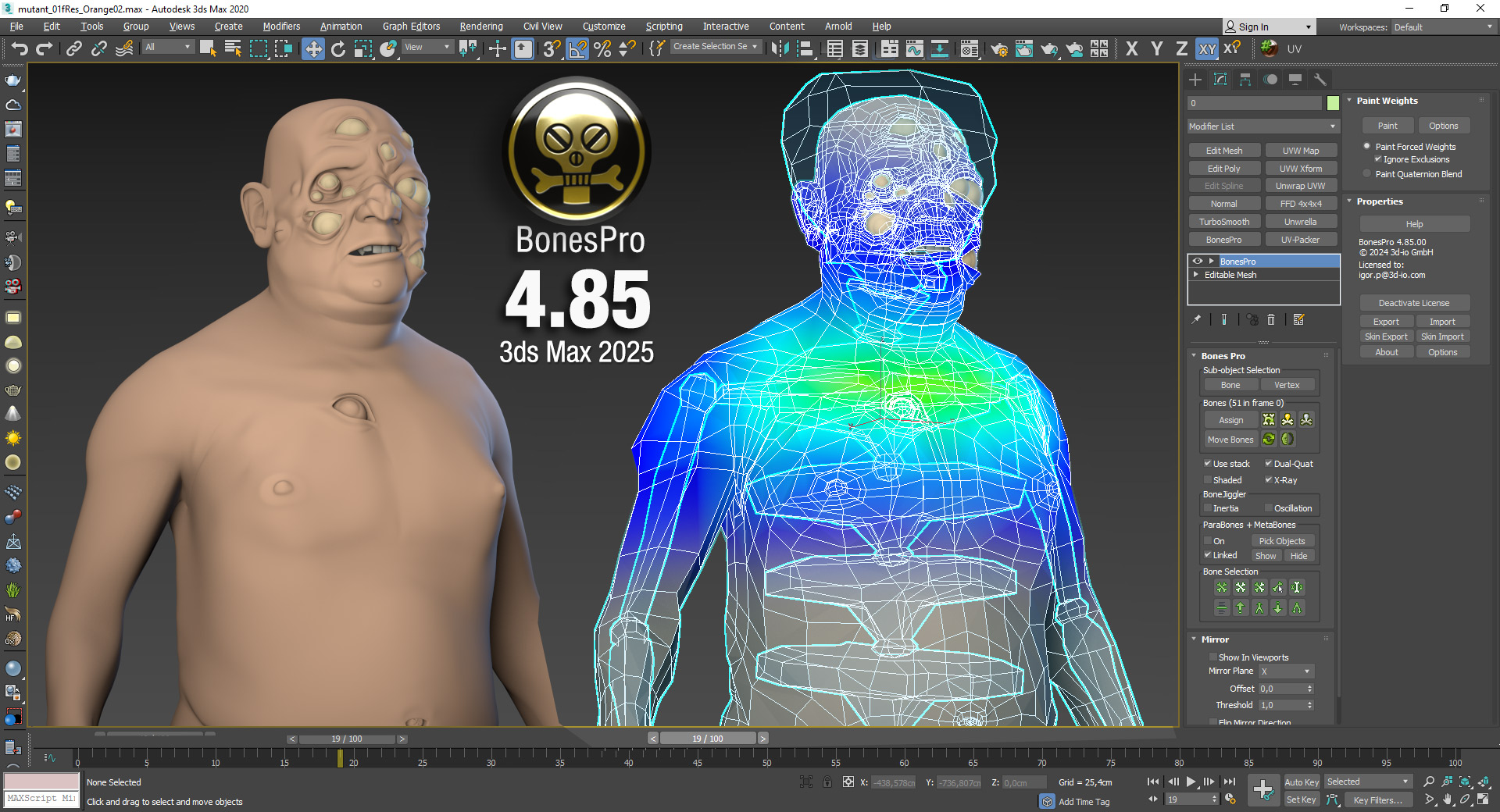The height and width of the screenshot is (812, 1500).
Task: Collapse the Paint Weights rollout
Action: 1349,101
